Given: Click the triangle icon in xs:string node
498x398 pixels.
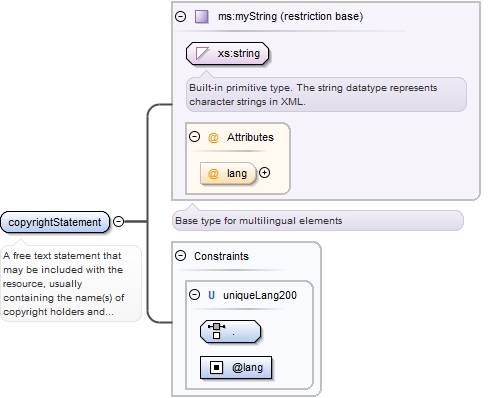Looking at the screenshot, I should pyautogui.click(x=202, y=53).
